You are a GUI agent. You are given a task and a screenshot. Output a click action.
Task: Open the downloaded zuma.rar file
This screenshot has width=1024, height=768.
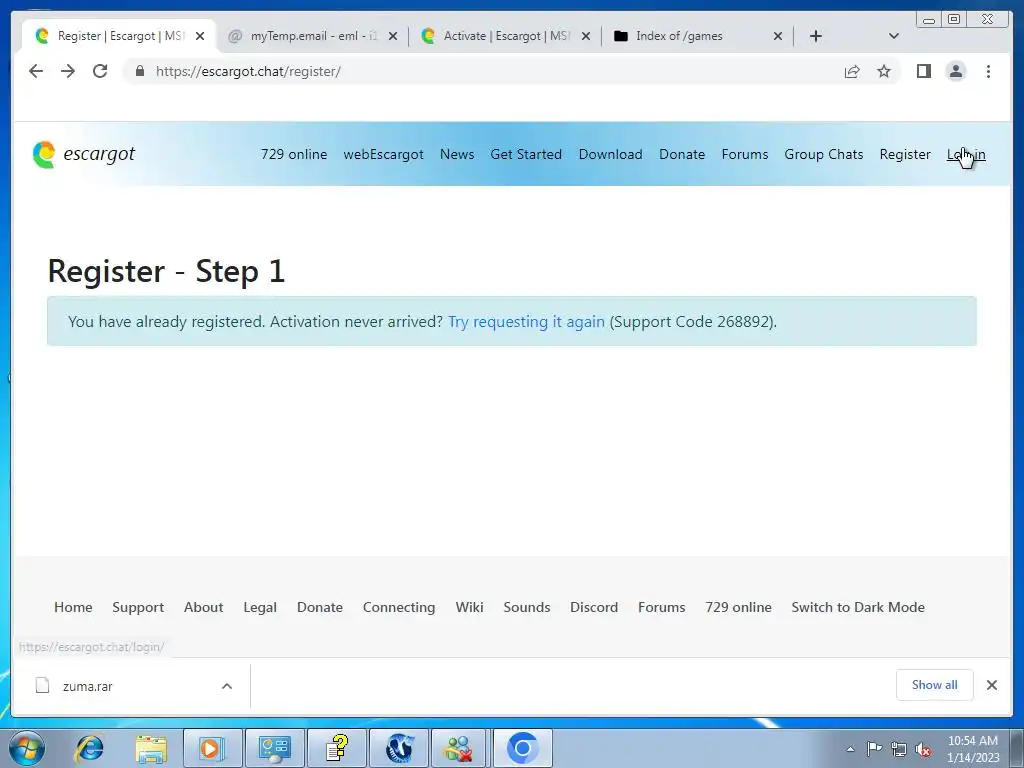pyautogui.click(x=88, y=686)
